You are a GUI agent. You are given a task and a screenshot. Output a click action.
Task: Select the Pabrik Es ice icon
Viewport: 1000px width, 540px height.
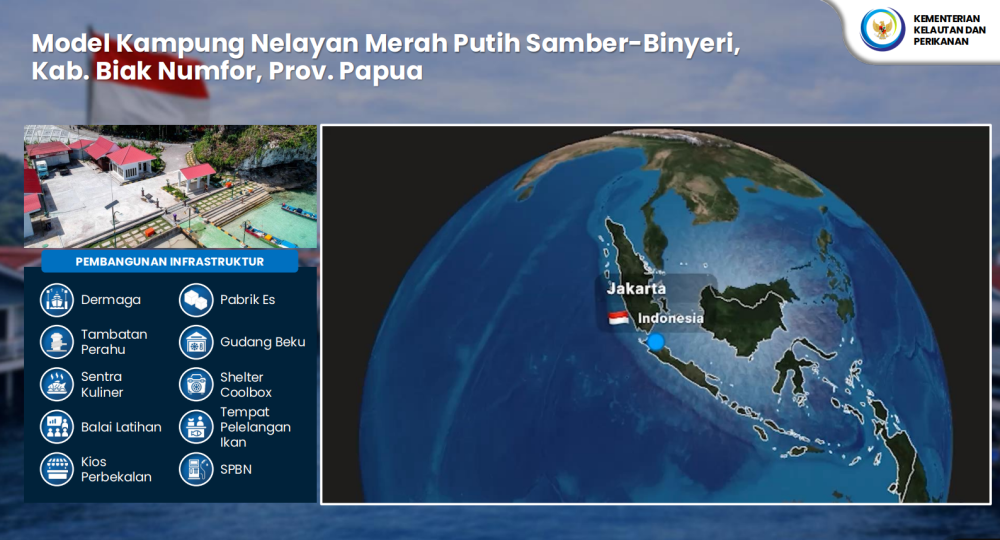(195, 299)
